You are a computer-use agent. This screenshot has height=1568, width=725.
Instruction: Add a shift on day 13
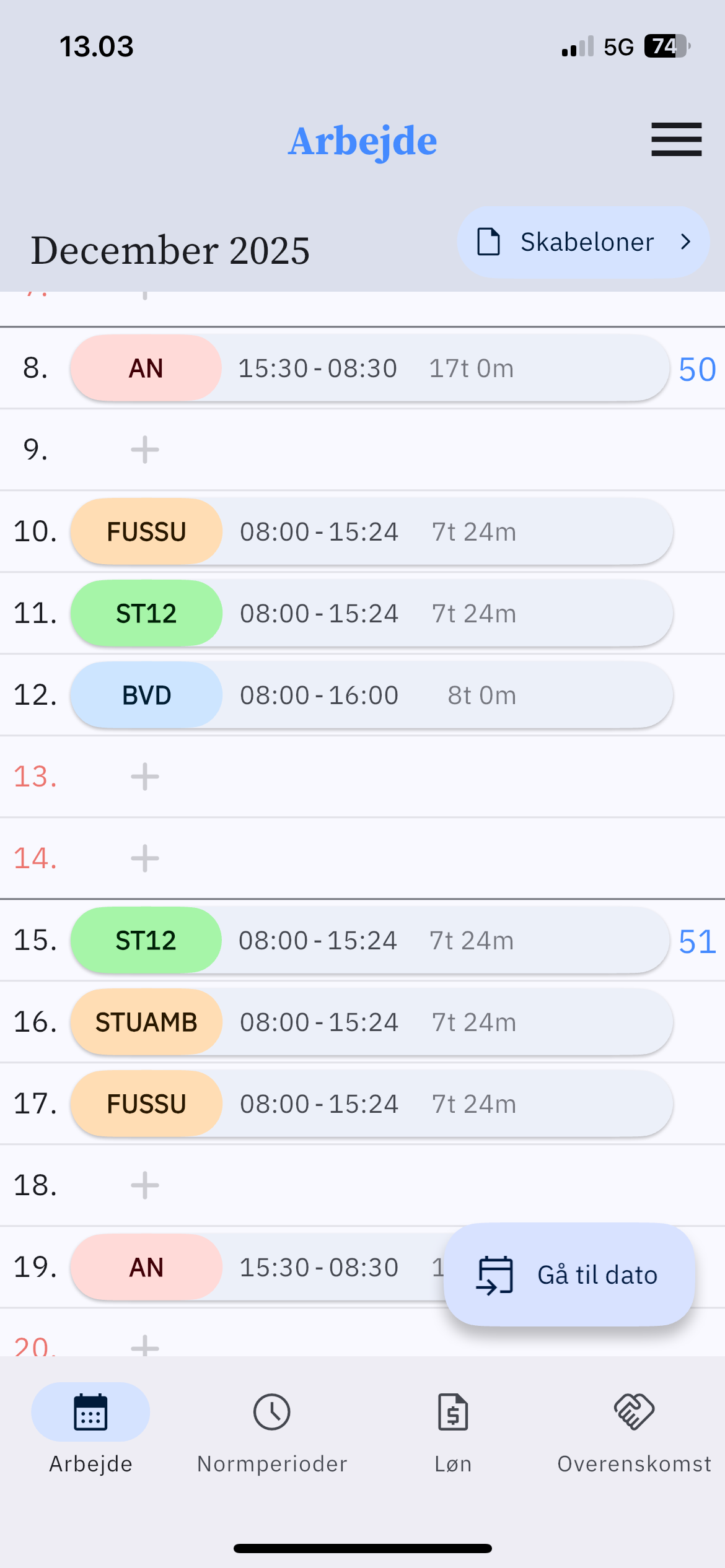pos(145,777)
